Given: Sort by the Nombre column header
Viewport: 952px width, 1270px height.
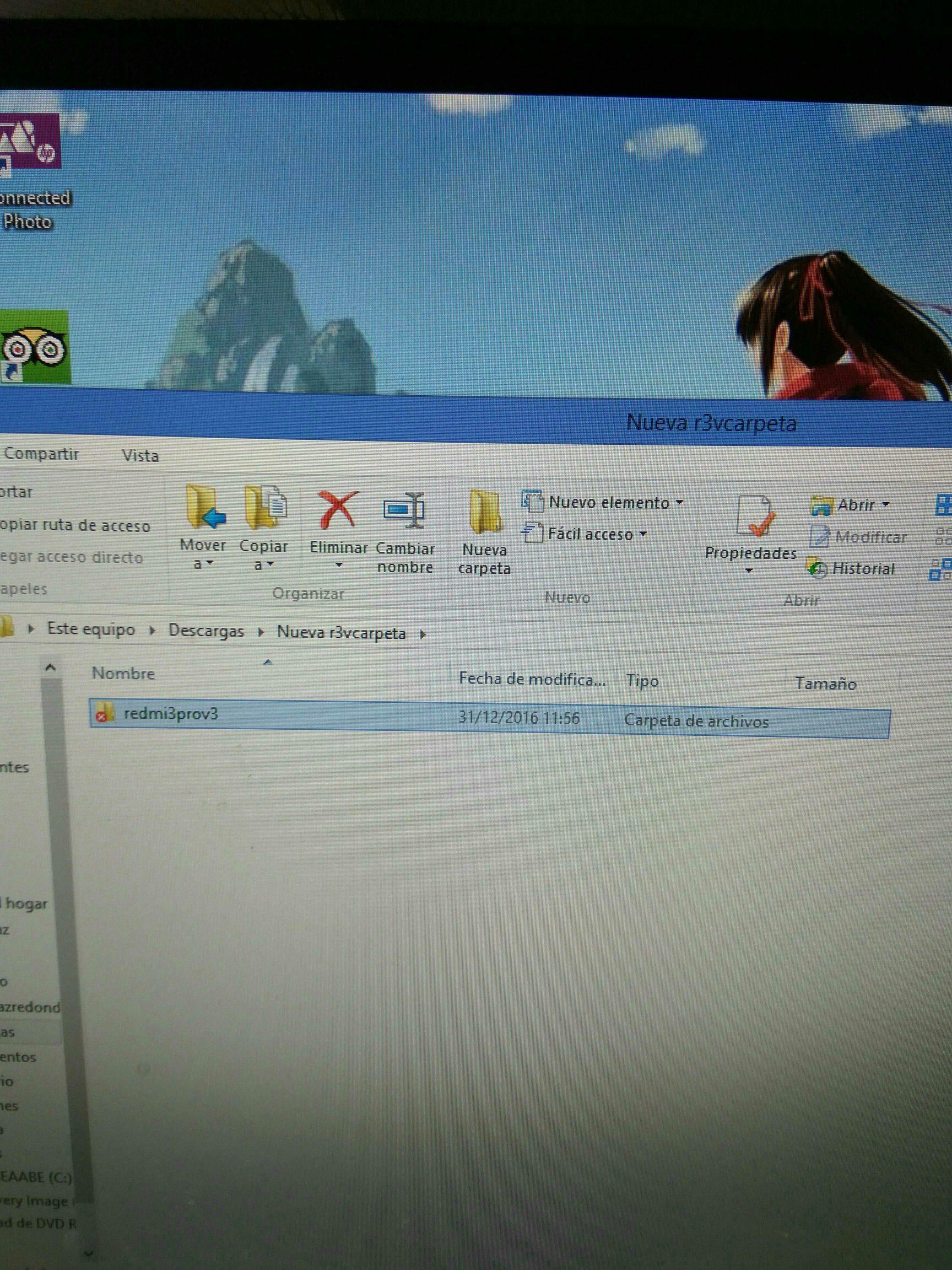Looking at the screenshot, I should click(x=123, y=673).
